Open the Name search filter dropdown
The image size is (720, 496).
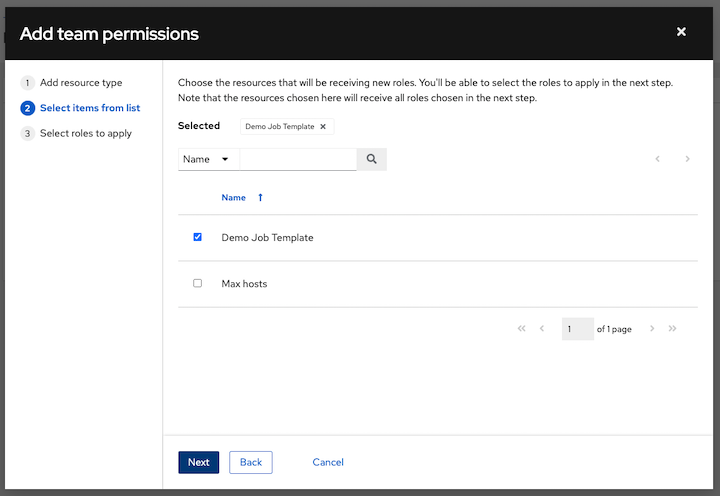coord(208,159)
